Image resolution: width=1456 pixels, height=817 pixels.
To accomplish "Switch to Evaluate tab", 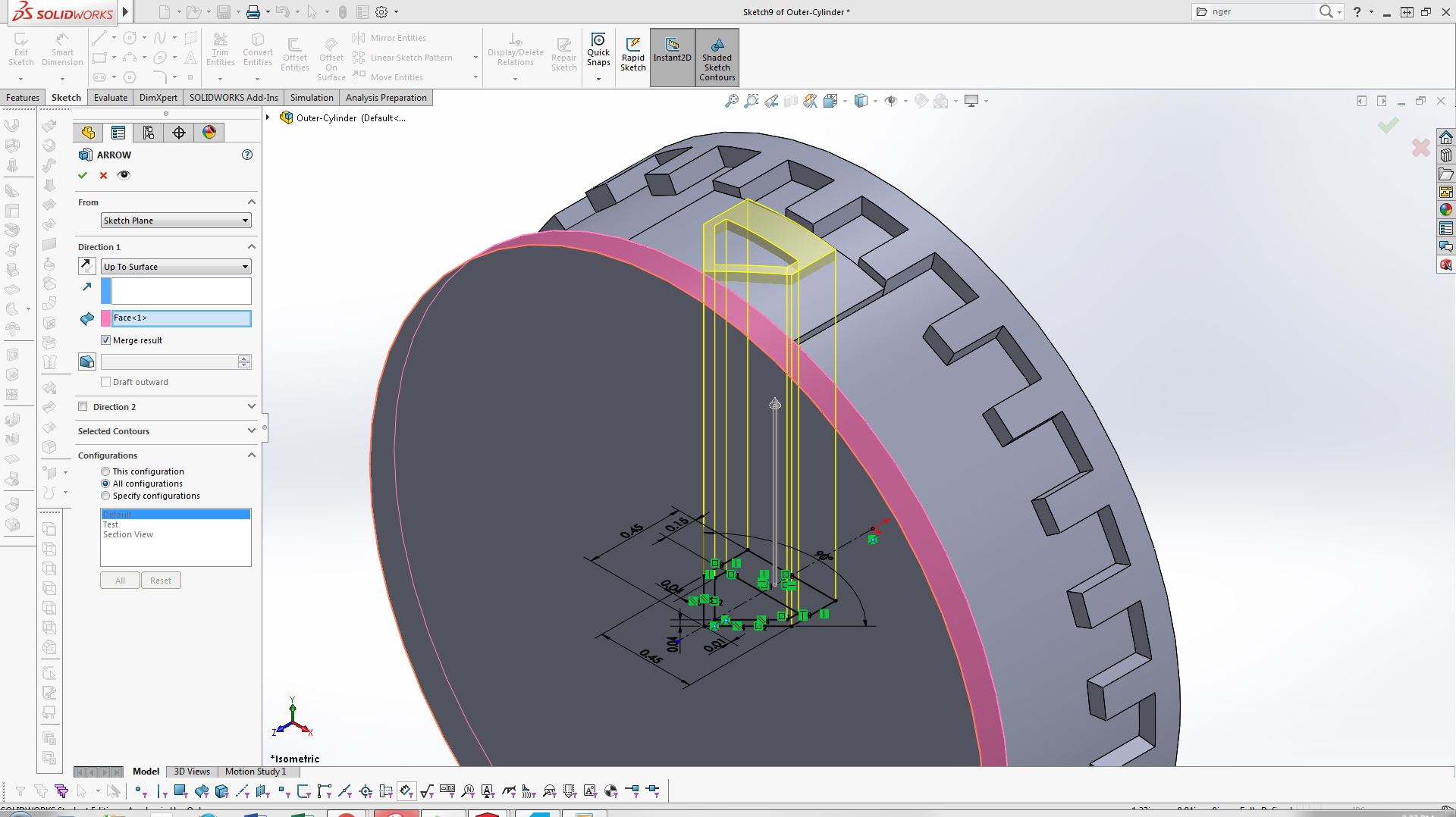I will coord(111,98).
